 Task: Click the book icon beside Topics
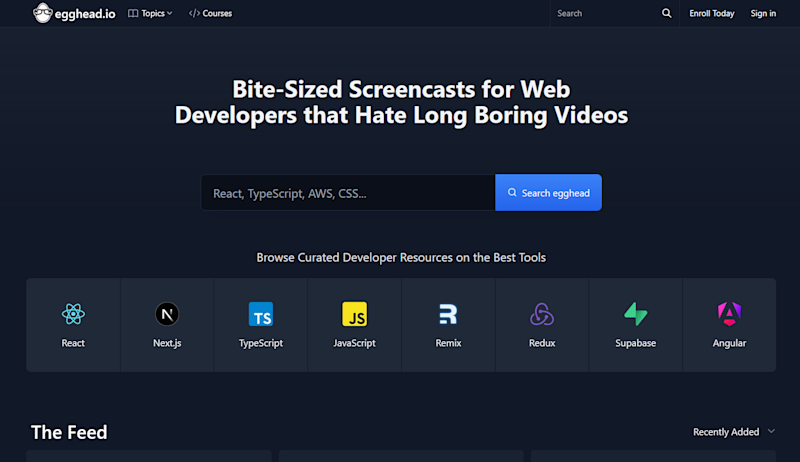pyautogui.click(x=133, y=13)
